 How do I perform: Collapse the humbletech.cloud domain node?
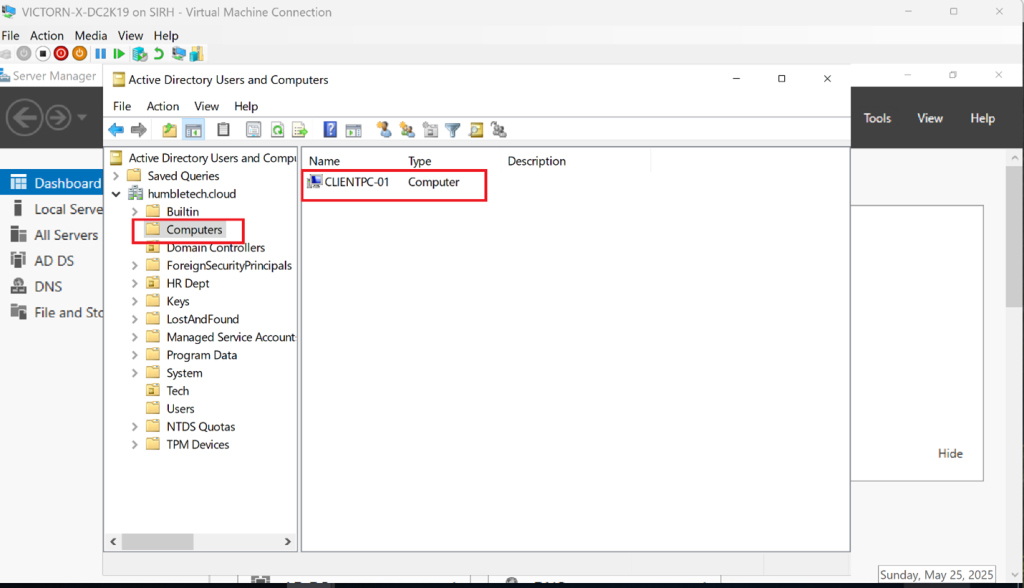pos(117,194)
